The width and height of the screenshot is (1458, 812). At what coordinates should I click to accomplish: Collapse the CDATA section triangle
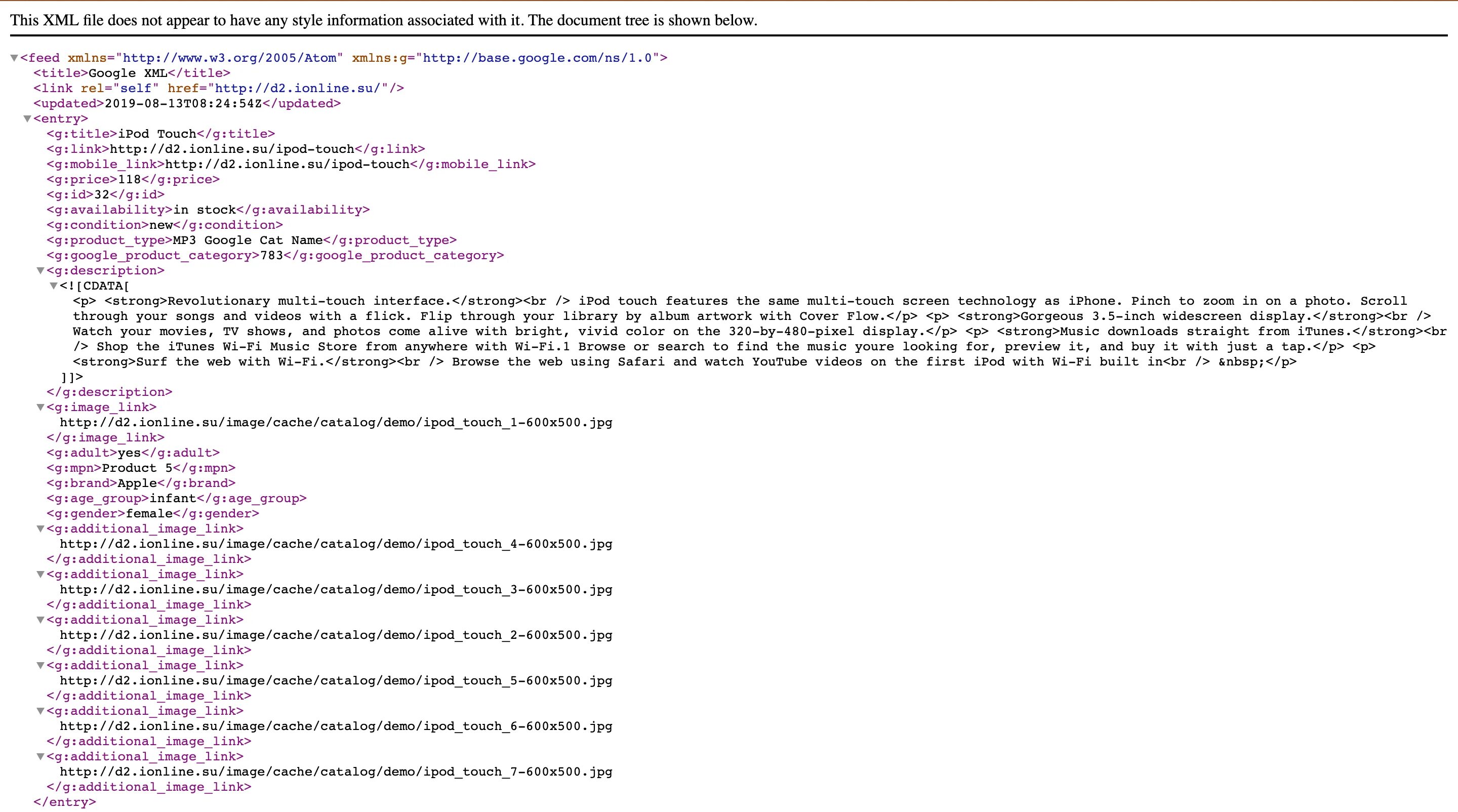pyautogui.click(x=53, y=287)
